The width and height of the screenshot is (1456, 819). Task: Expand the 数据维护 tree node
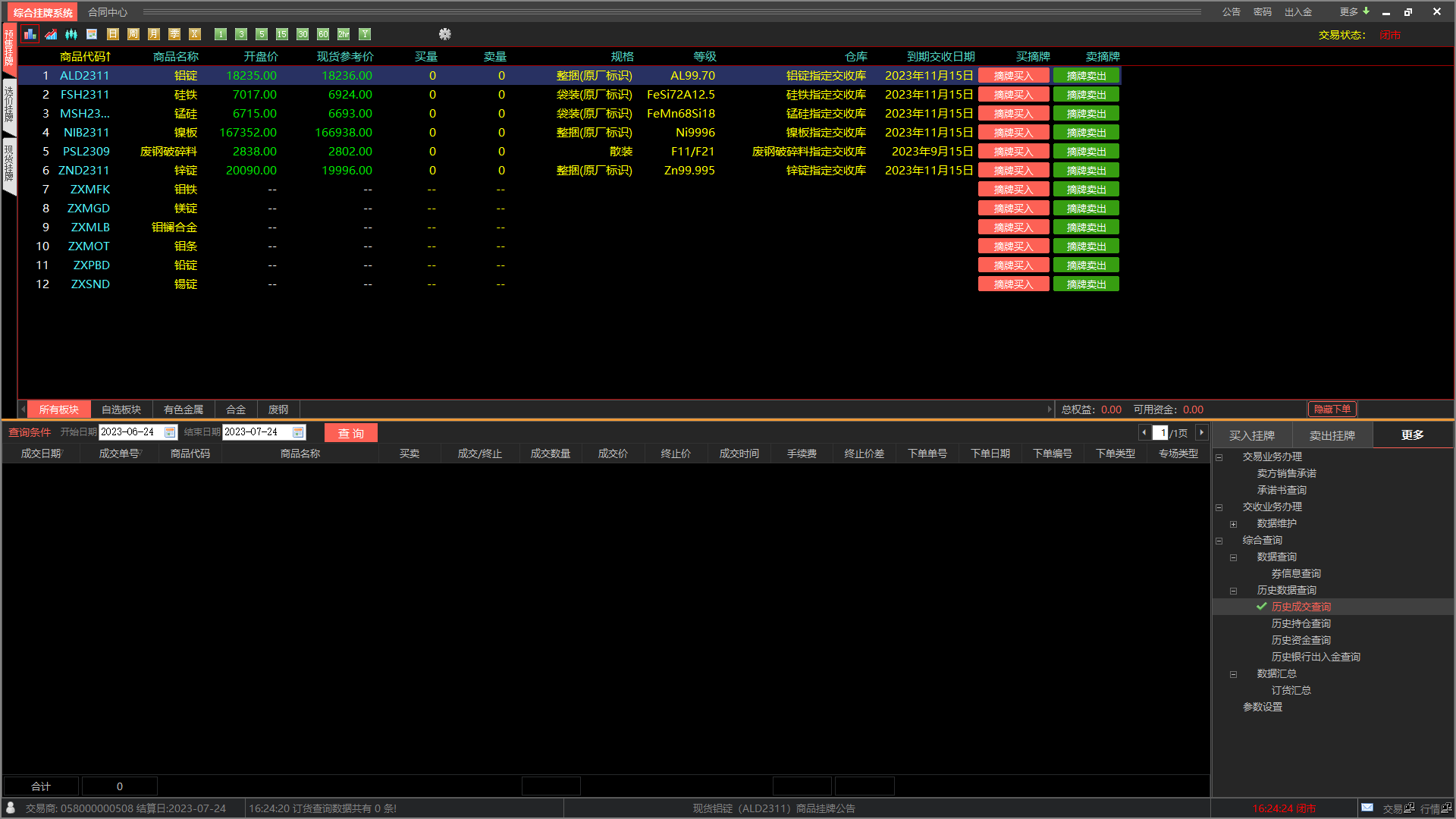1234,524
